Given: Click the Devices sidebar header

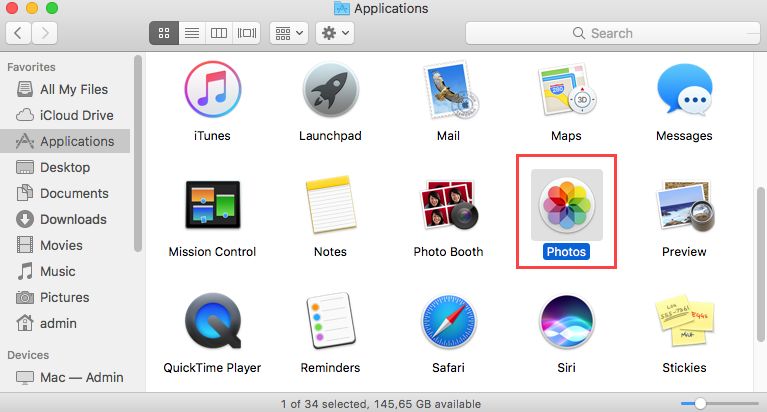Looking at the screenshot, I should coord(28,355).
